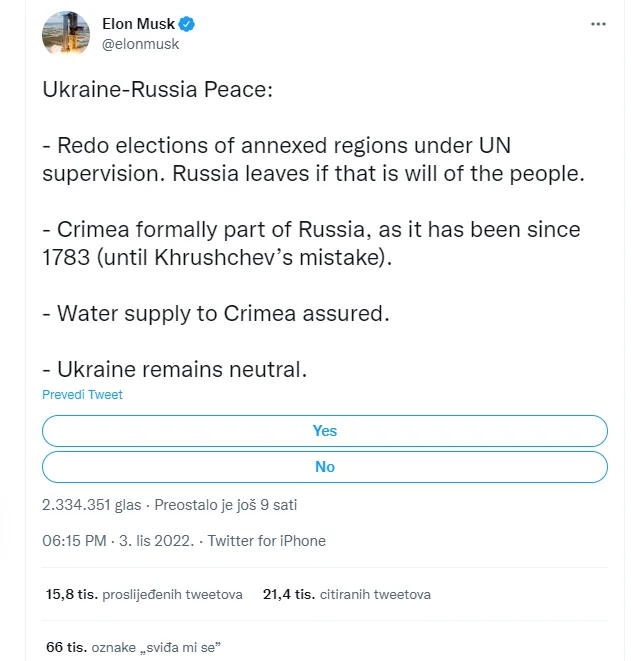Vote No in the poll
Image resolution: width=631 pixels, height=661 pixels.
coord(325,467)
